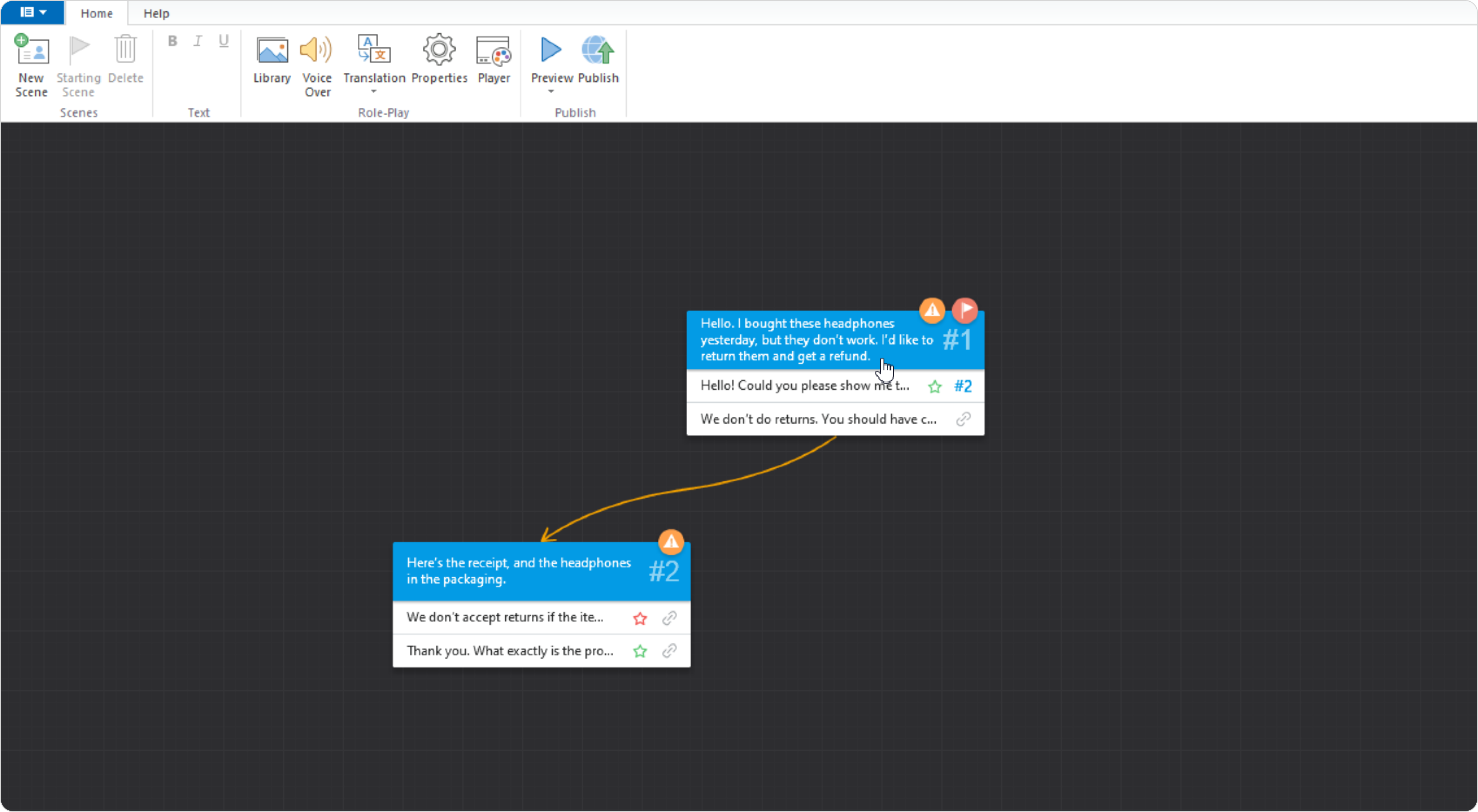Toggle Bold text formatting
1478x812 pixels.
(x=172, y=41)
